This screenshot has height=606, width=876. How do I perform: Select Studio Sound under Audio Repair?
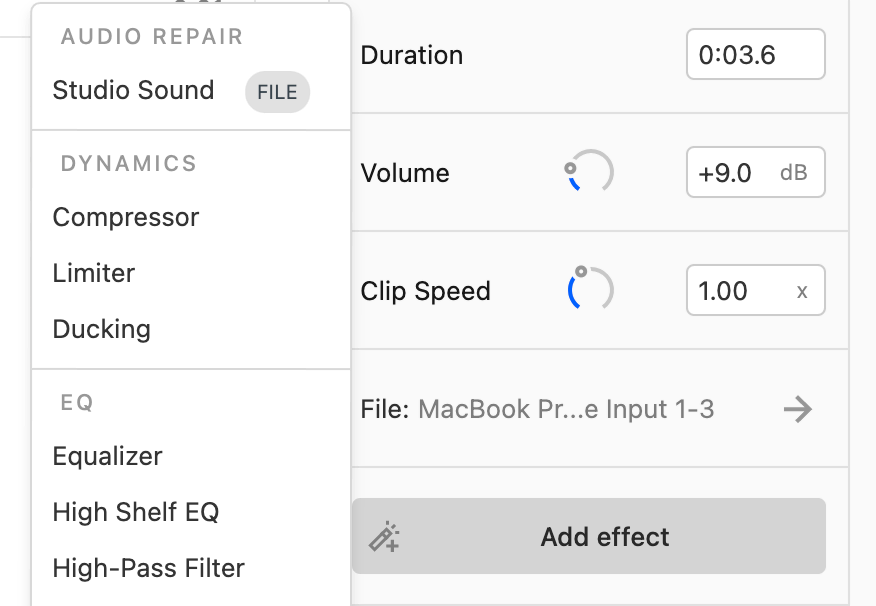[133, 91]
